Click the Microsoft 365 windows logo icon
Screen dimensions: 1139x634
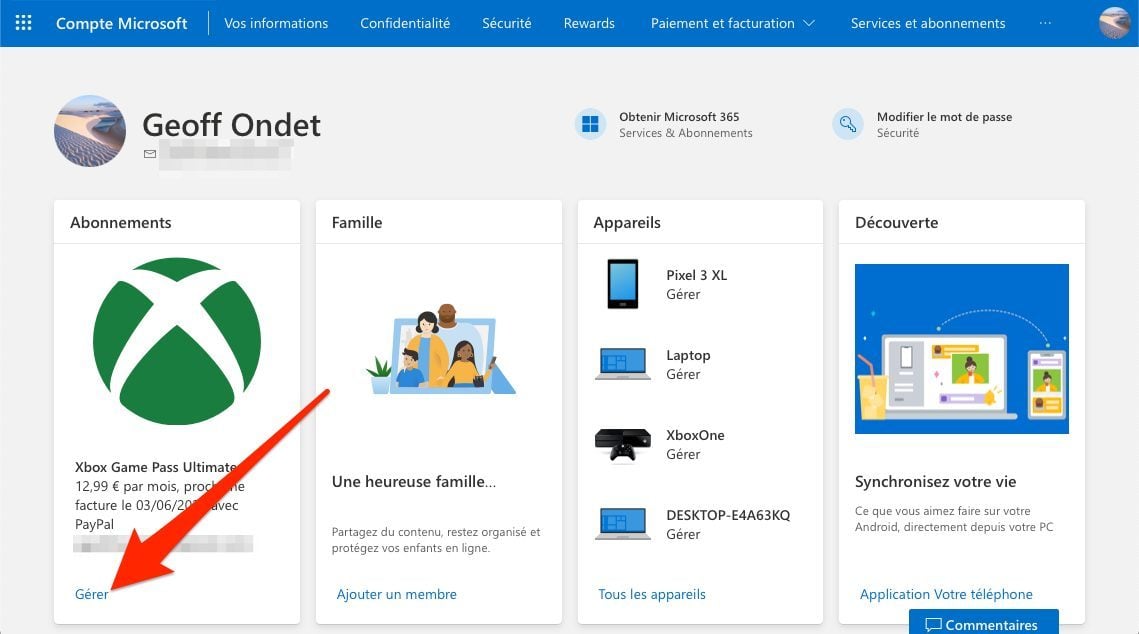(x=591, y=124)
